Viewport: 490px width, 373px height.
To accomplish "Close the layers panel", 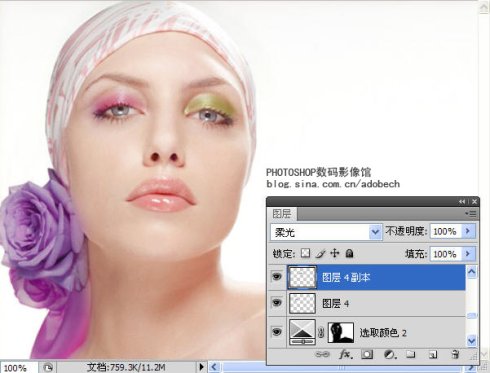I will (474, 202).
